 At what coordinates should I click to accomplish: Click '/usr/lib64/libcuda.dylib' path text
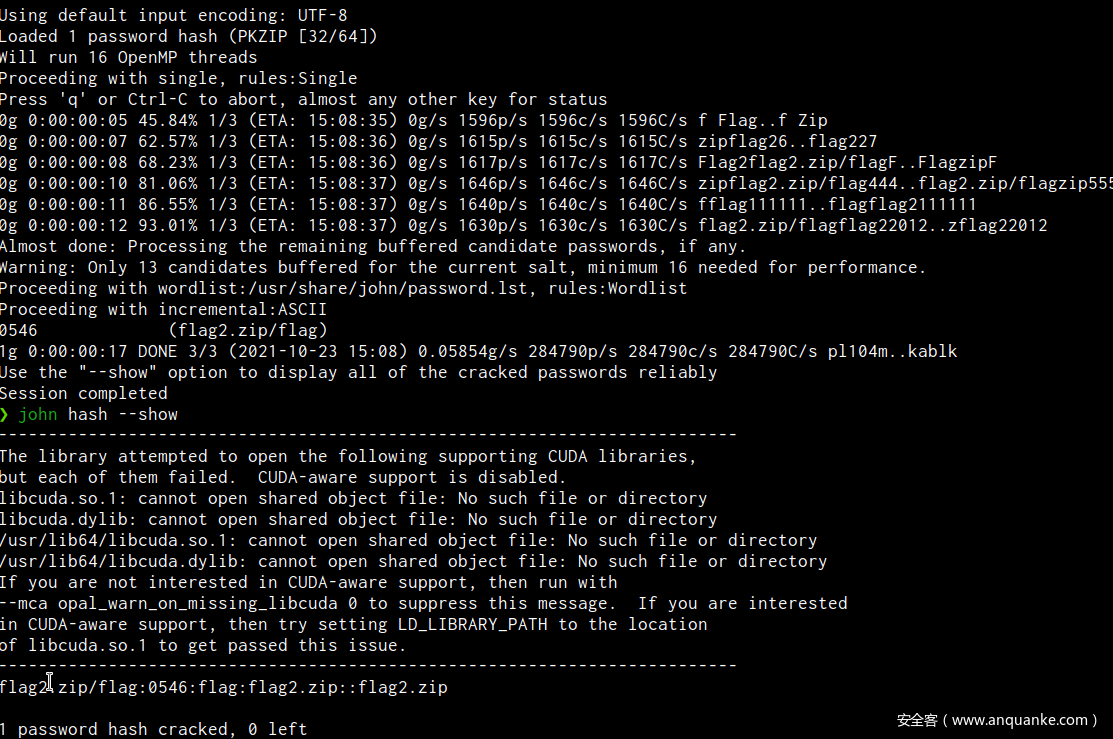pyautogui.click(x=119, y=562)
